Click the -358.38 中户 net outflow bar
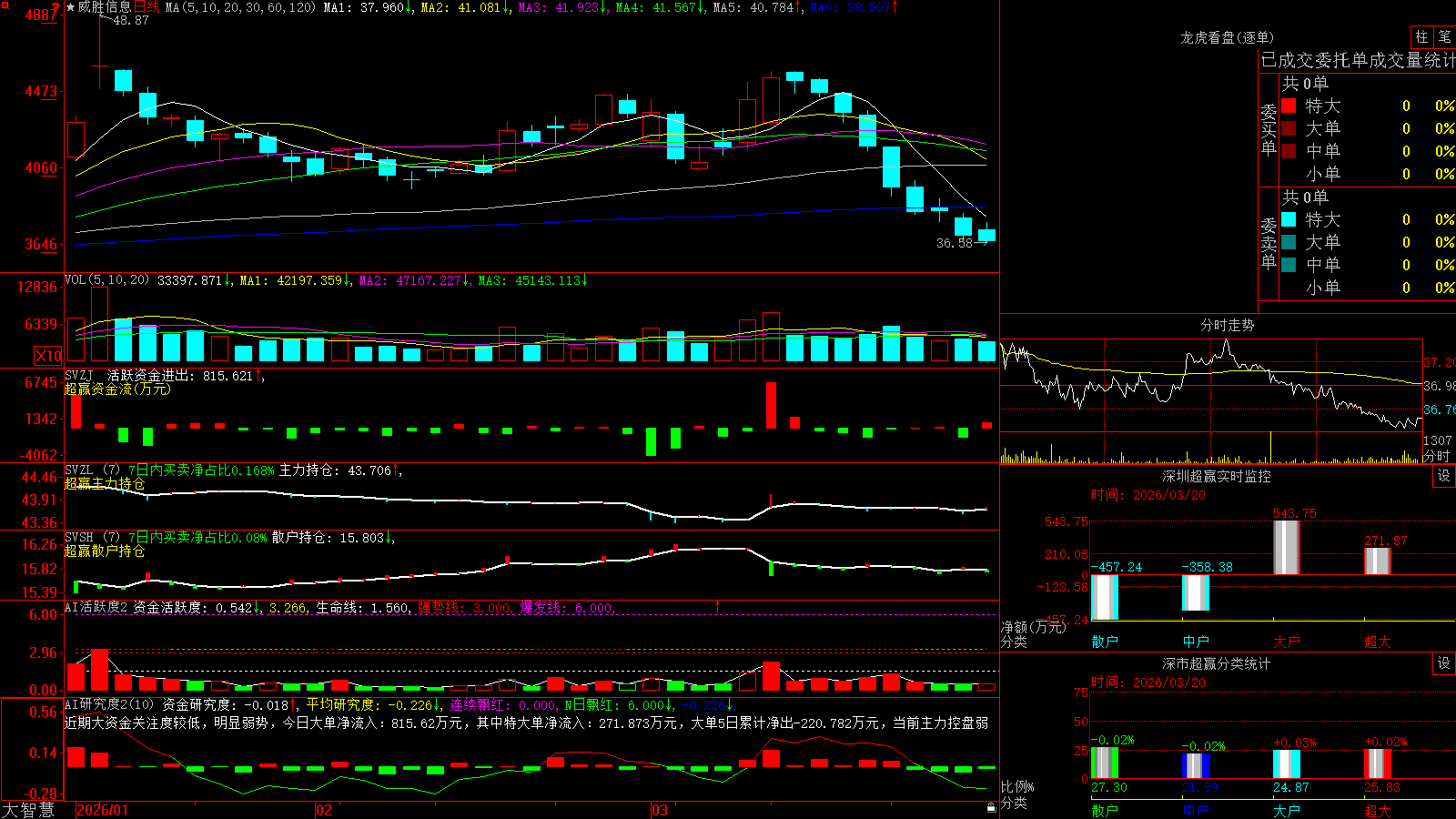Image resolution: width=1456 pixels, height=819 pixels. tap(1195, 592)
